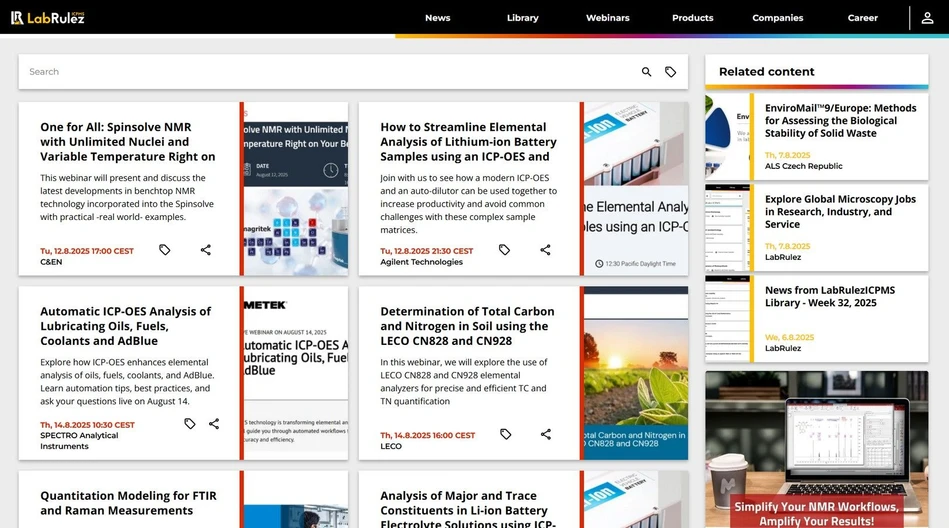The image size is (949, 528).
Task: Share the LECO CN828 soil webinar
Action: point(545,434)
